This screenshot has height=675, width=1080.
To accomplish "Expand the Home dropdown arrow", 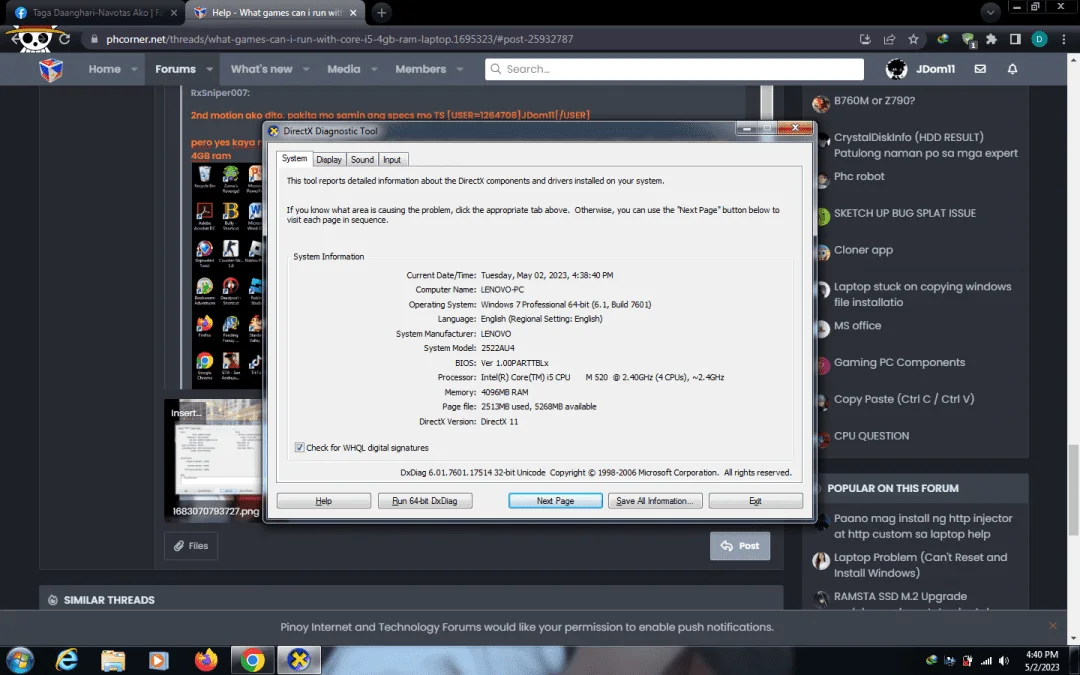I will coord(134,69).
